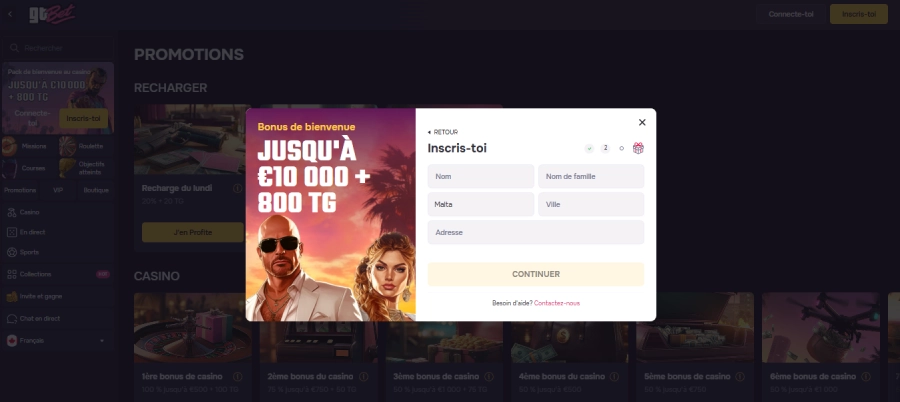Click the RETOUR back arrow link
This screenshot has height=402, width=900.
pyautogui.click(x=443, y=132)
